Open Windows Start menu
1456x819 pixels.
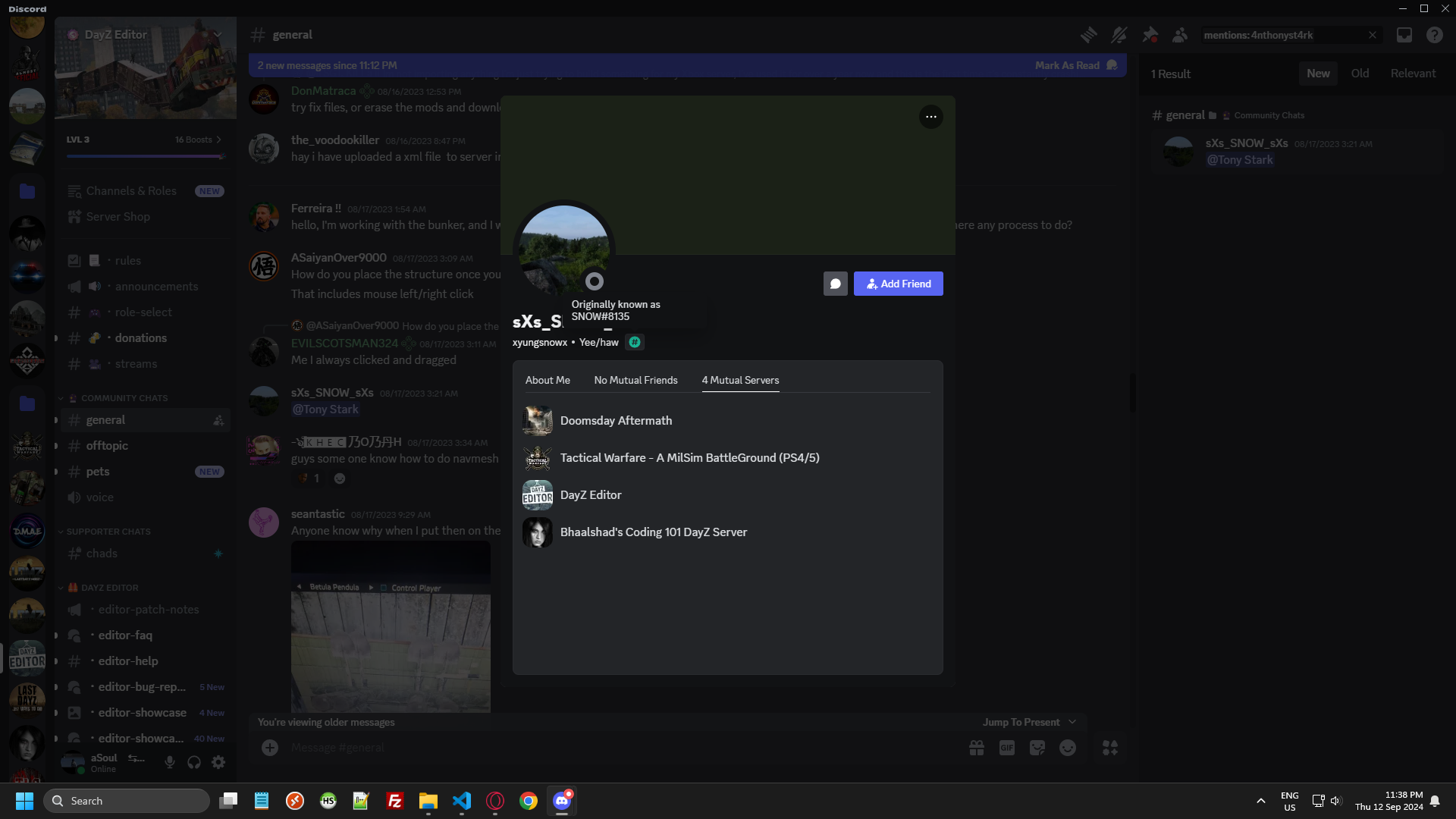tap(24, 801)
